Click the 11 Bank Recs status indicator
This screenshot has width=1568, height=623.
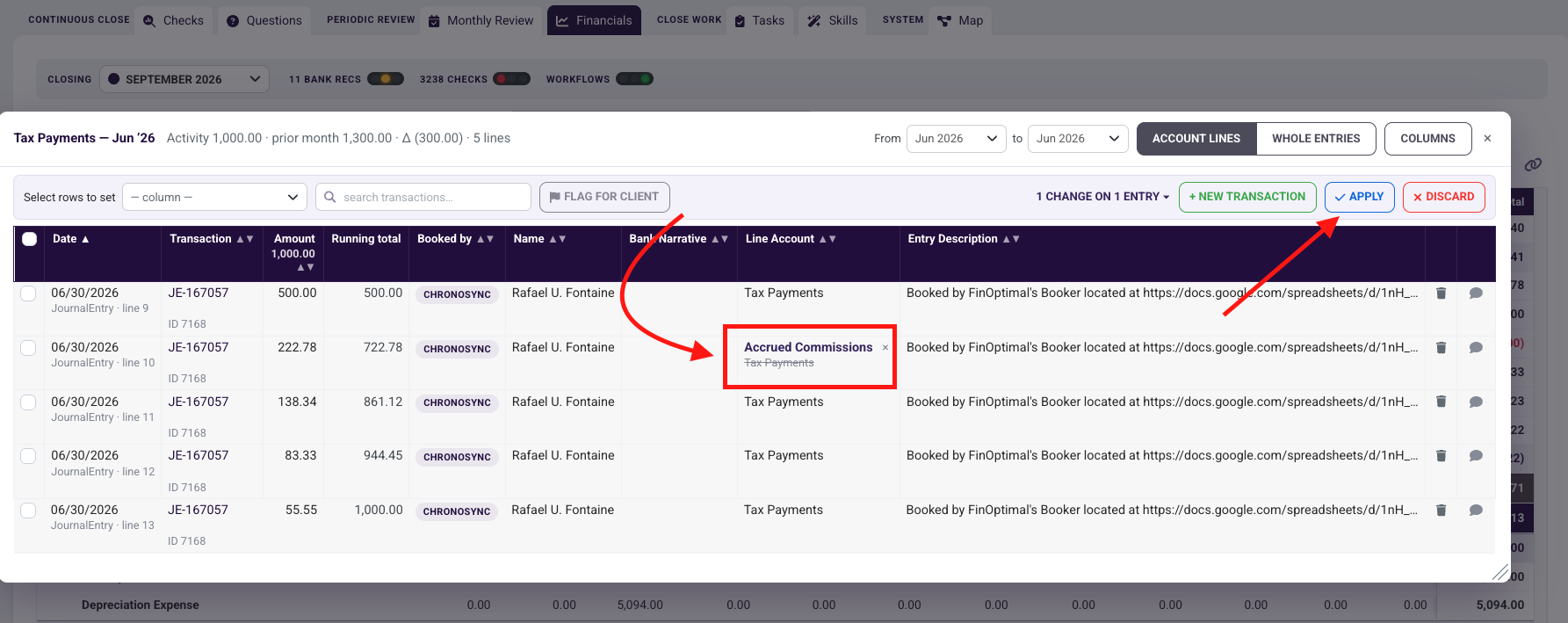[x=385, y=79]
